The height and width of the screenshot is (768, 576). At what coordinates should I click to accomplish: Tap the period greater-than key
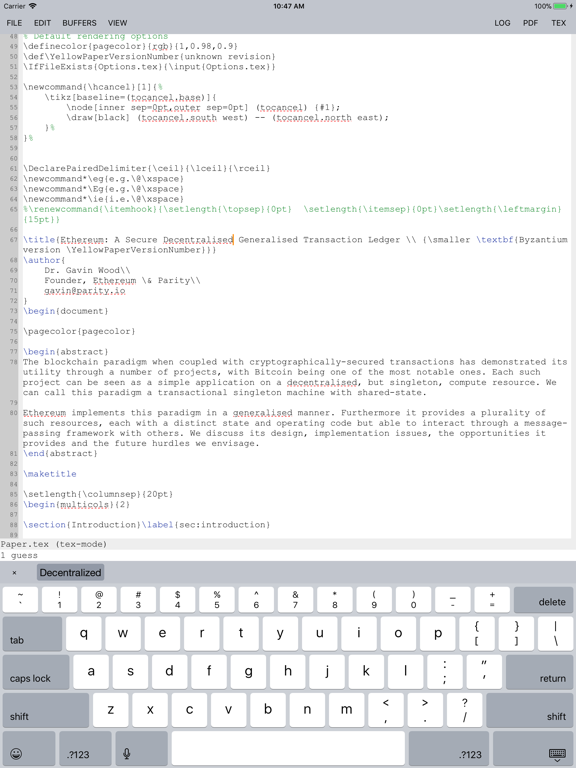[x=425, y=710]
